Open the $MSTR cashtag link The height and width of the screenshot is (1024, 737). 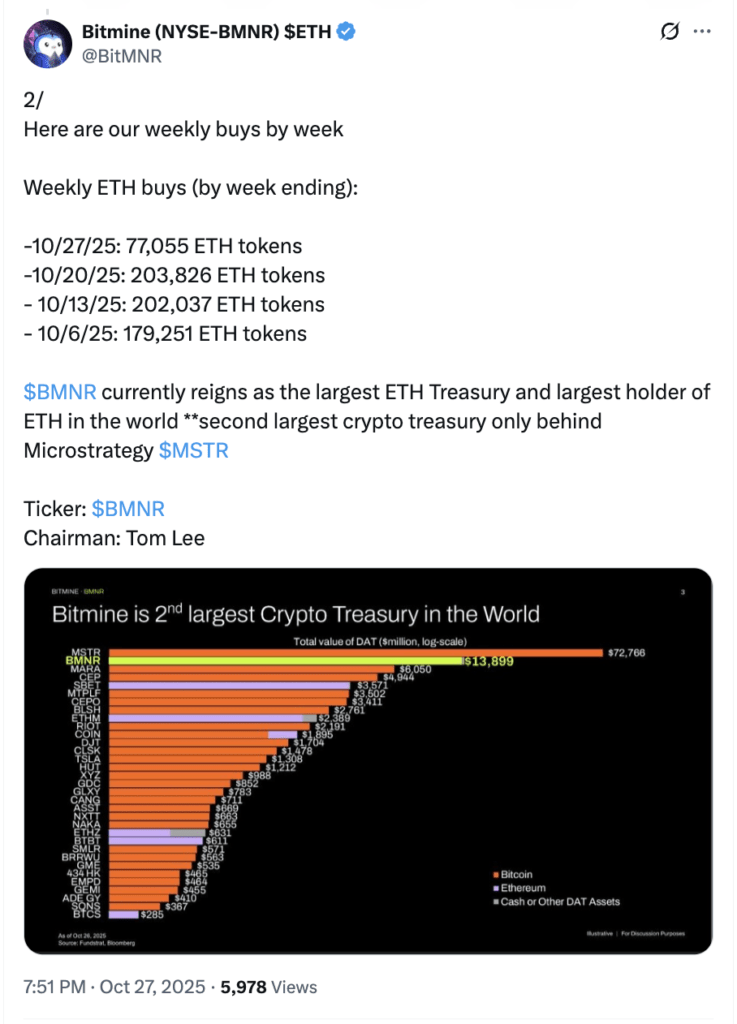pos(193,450)
